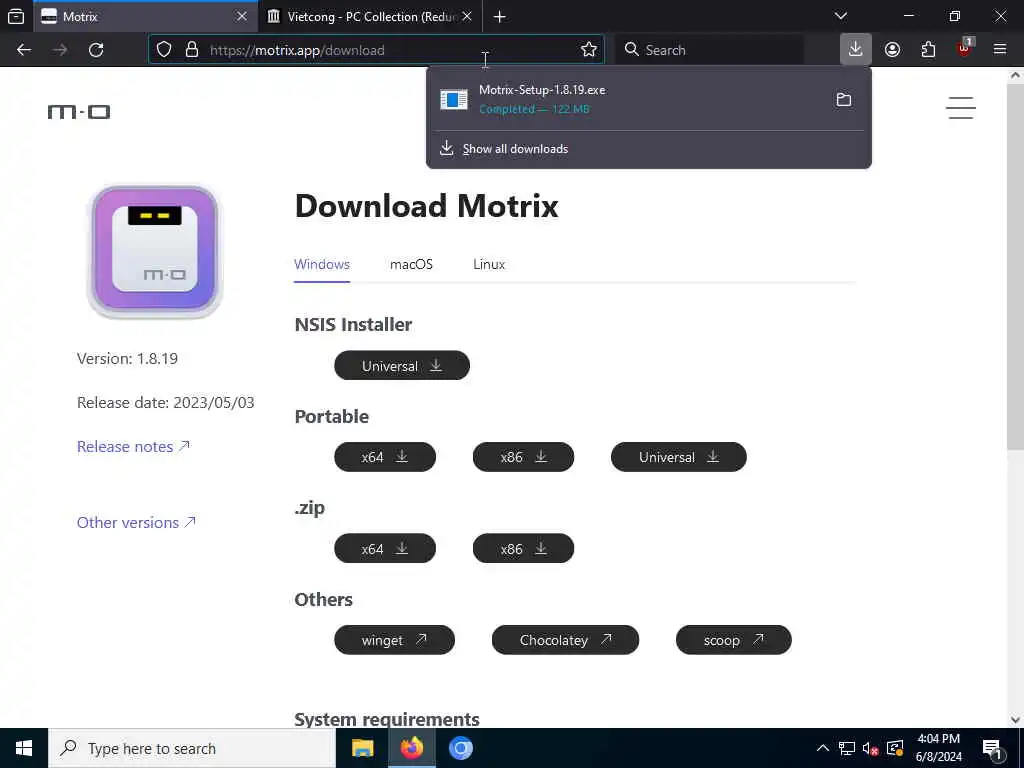Go back with the browser back arrow
The width and height of the screenshot is (1024, 768).
[x=24, y=50]
